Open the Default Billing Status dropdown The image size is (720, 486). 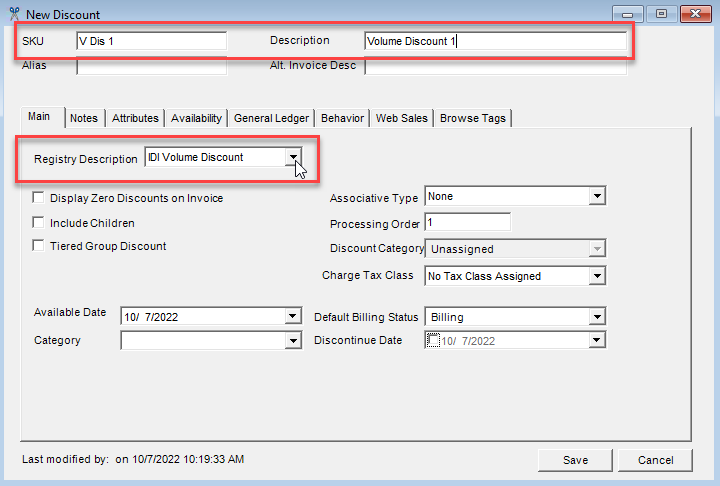597,317
